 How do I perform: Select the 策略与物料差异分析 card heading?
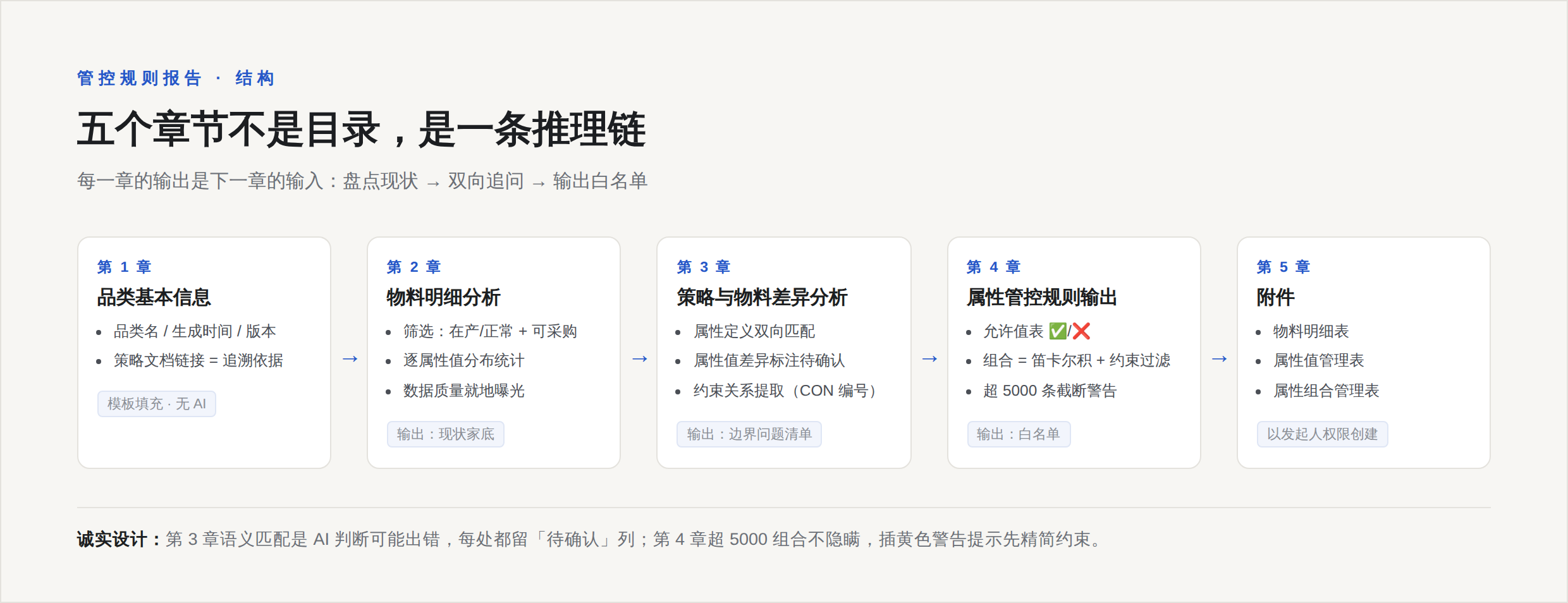point(762,297)
